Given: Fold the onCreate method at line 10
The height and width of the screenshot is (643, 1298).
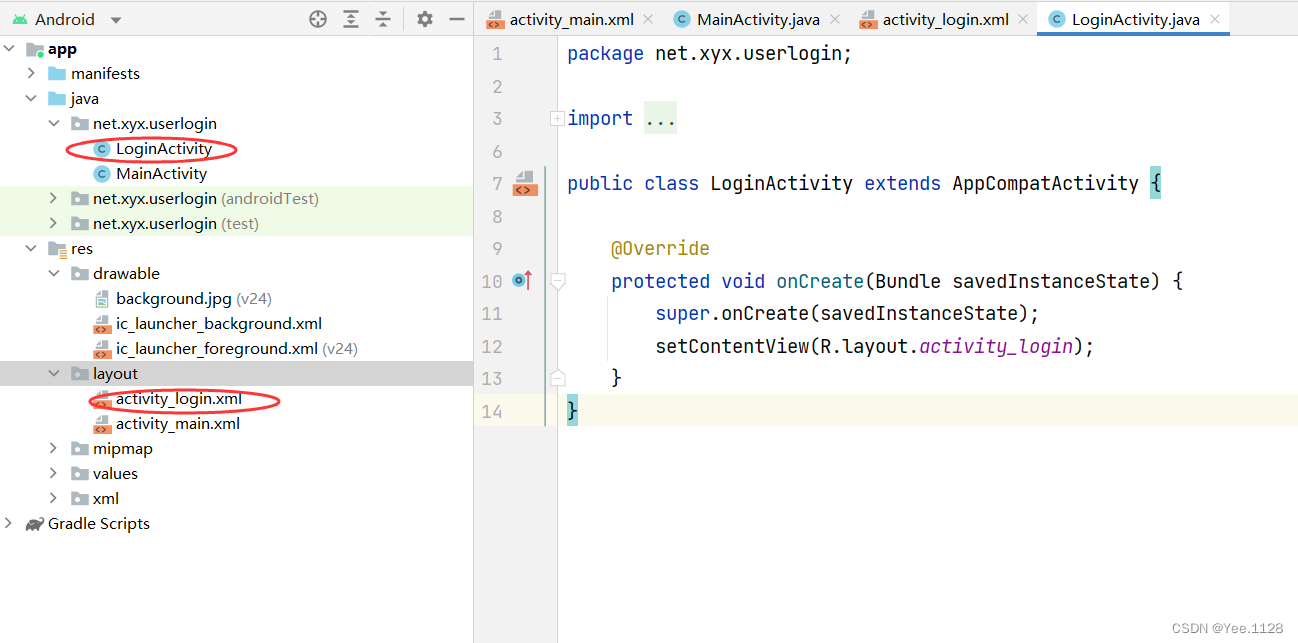Looking at the screenshot, I should (x=558, y=281).
